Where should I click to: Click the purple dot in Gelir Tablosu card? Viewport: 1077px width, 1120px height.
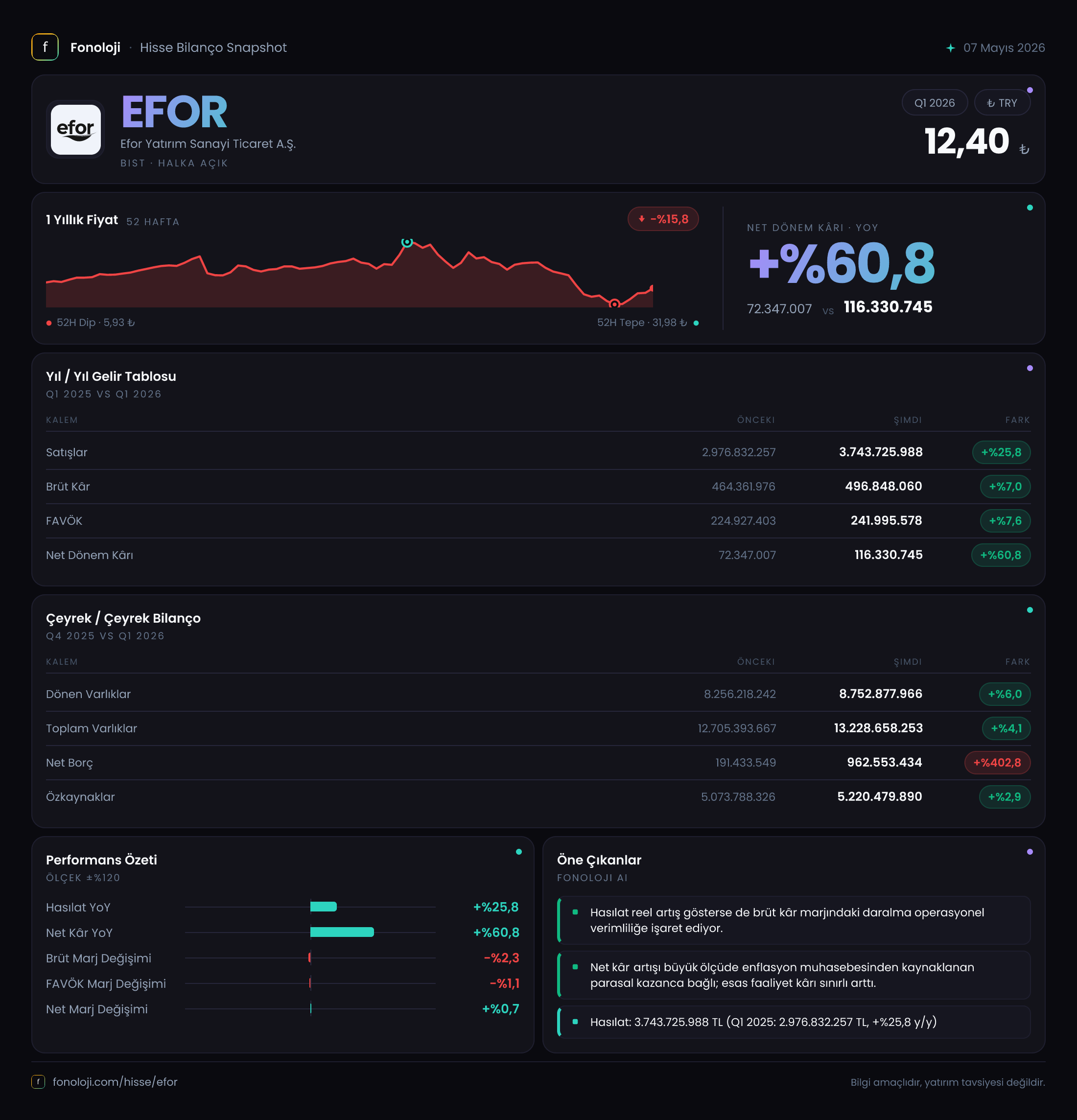coord(1030,368)
